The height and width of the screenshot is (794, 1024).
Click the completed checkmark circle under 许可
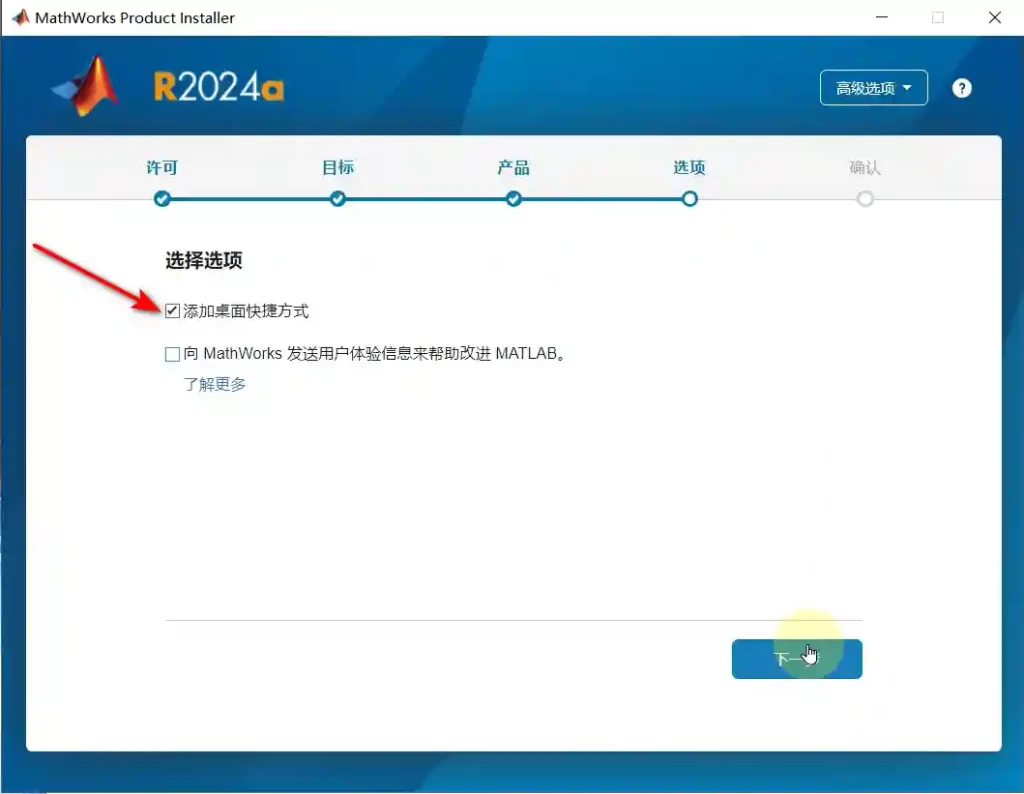pos(162,199)
